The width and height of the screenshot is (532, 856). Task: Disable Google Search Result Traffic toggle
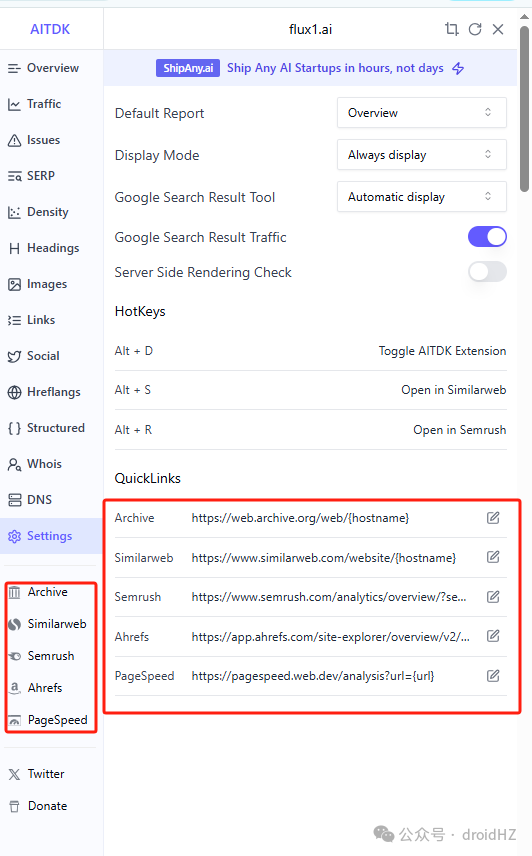click(x=487, y=237)
